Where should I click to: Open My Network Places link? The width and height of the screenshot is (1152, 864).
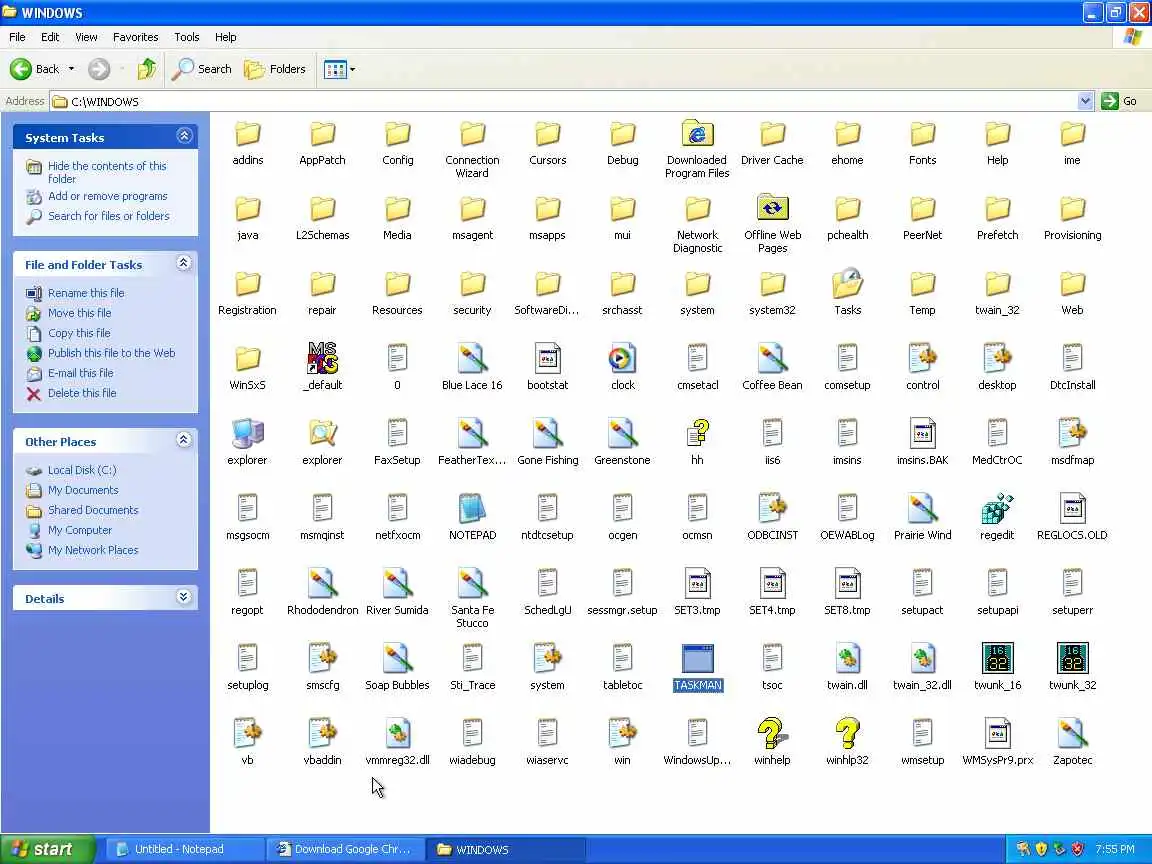coord(93,550)
